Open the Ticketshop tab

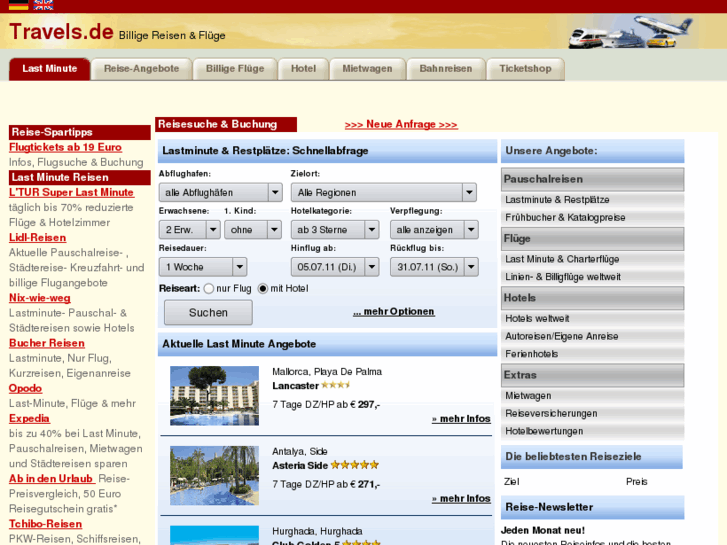[x=525, y=69]
